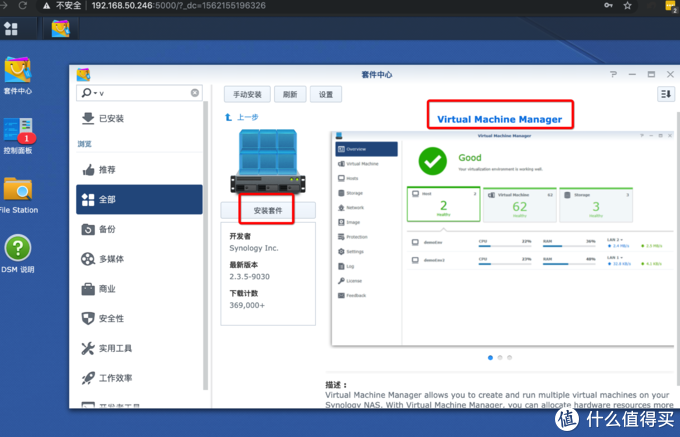Minimize the Package Center window
This screenshot has width=680, height=437.
632,75
